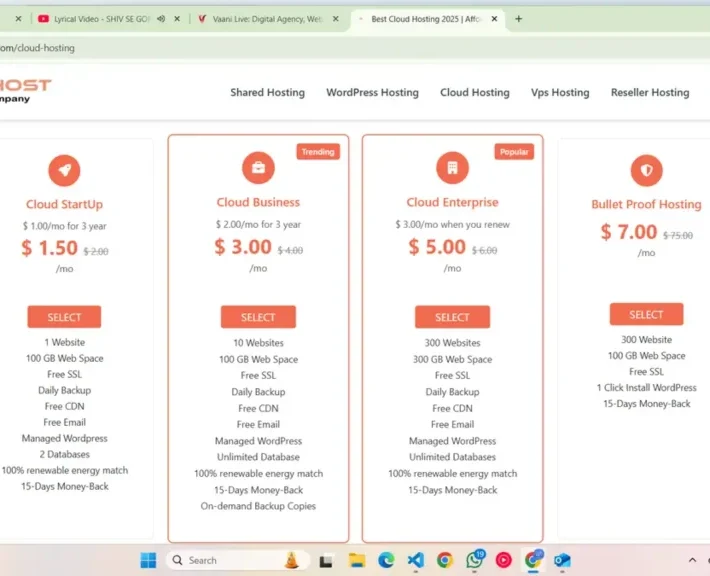Click the $ 5.00 price
Screen dimensions: 710x576
pos(437,247)
